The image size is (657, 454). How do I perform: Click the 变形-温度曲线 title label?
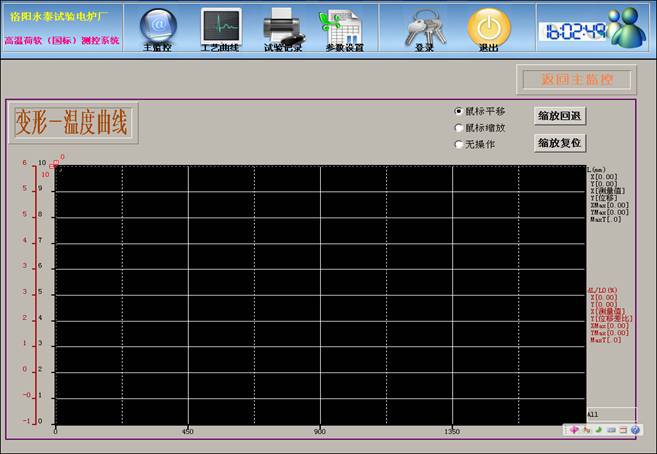pos(72,123)
